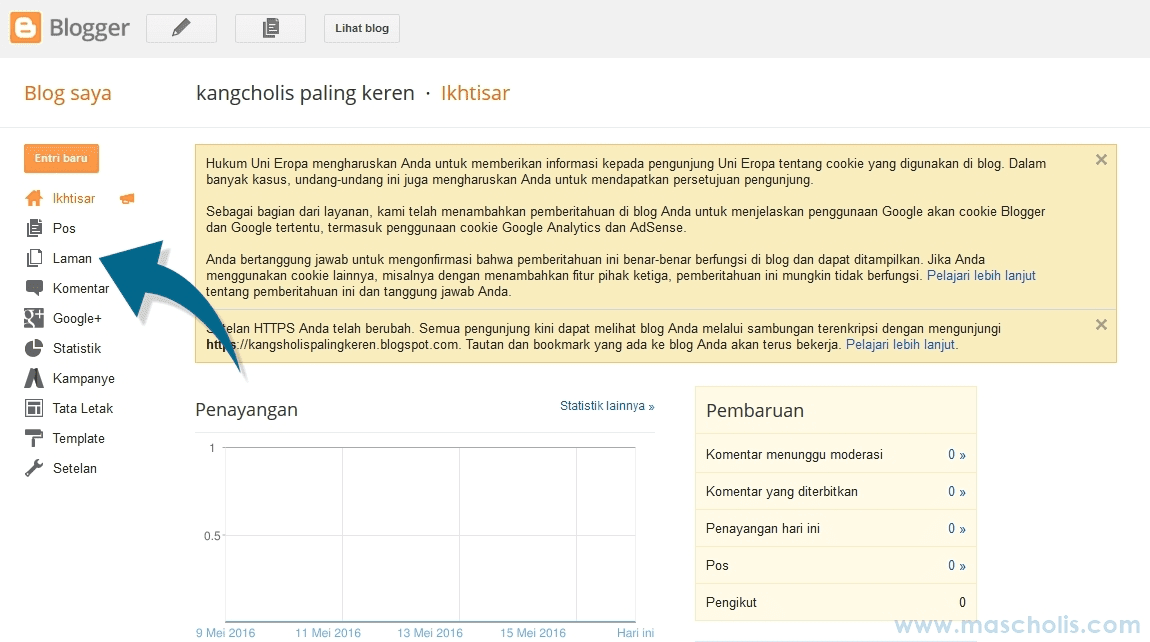Open the Pelajari lebih lanjut link

tap(980, 275)
